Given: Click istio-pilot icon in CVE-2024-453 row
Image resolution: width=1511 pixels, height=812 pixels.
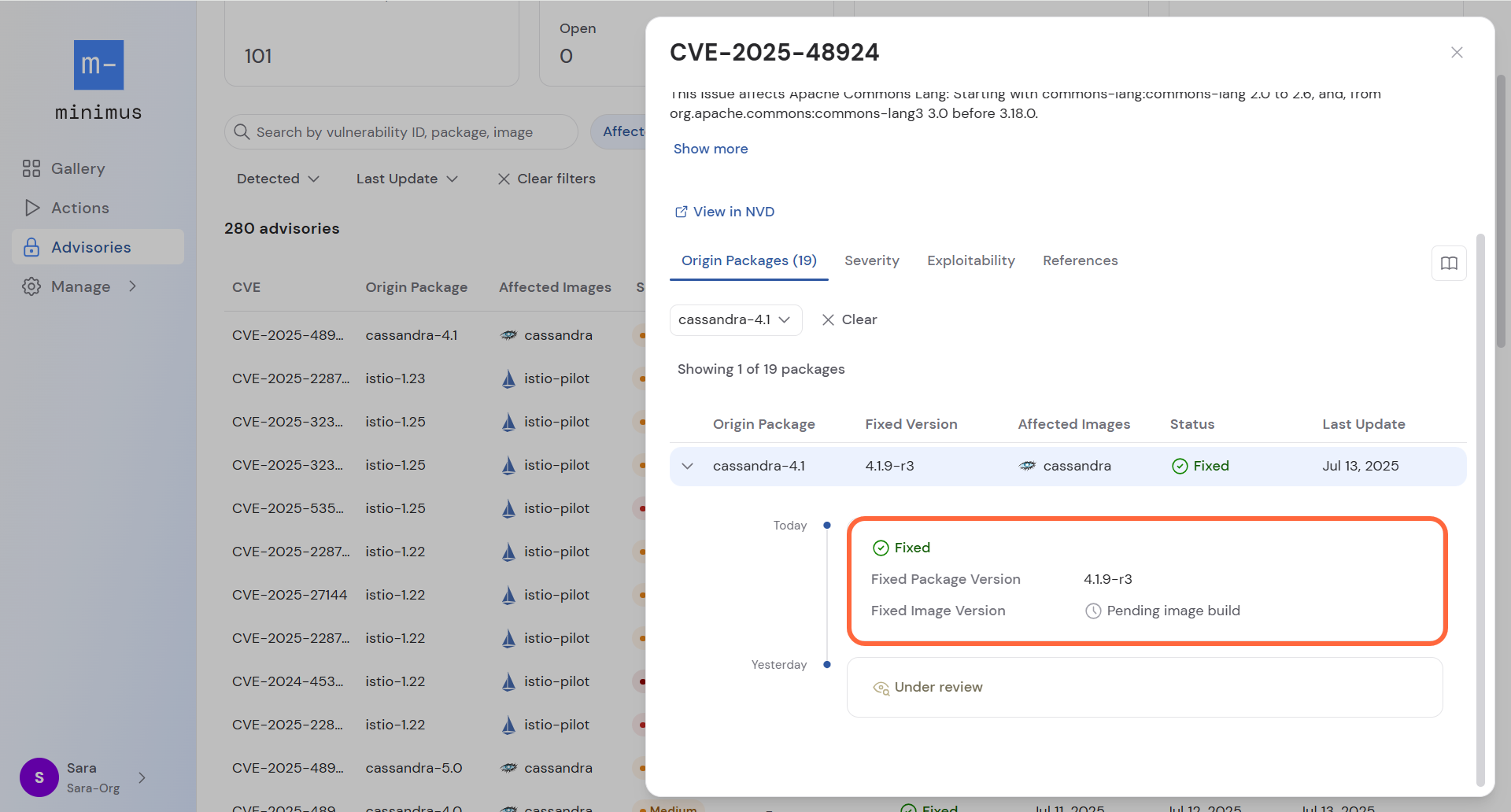Looking at the screenshot, I should [x=508, y=681].
